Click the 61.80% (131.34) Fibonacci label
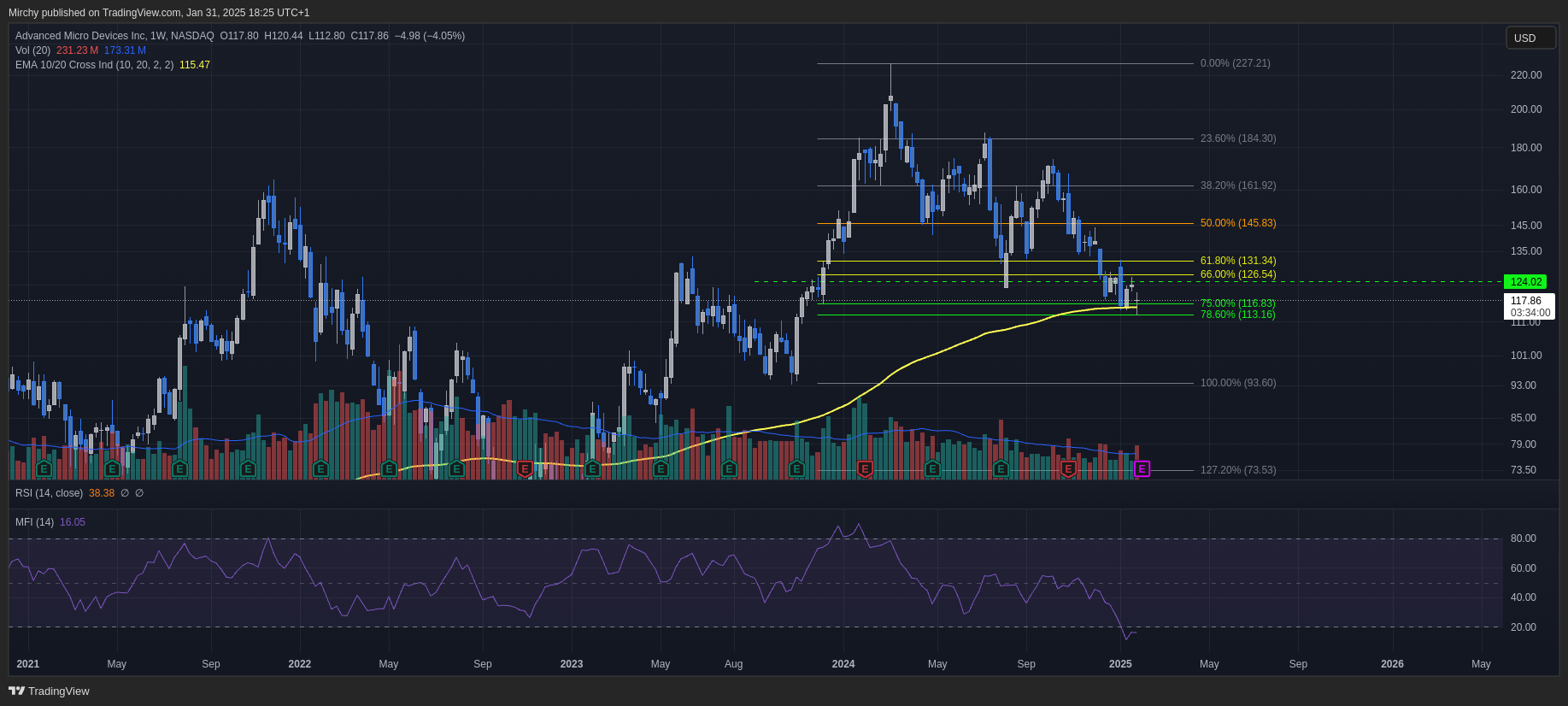Image resolution: width=1568 pixels, height=706 pixels. pos(1238,261)
